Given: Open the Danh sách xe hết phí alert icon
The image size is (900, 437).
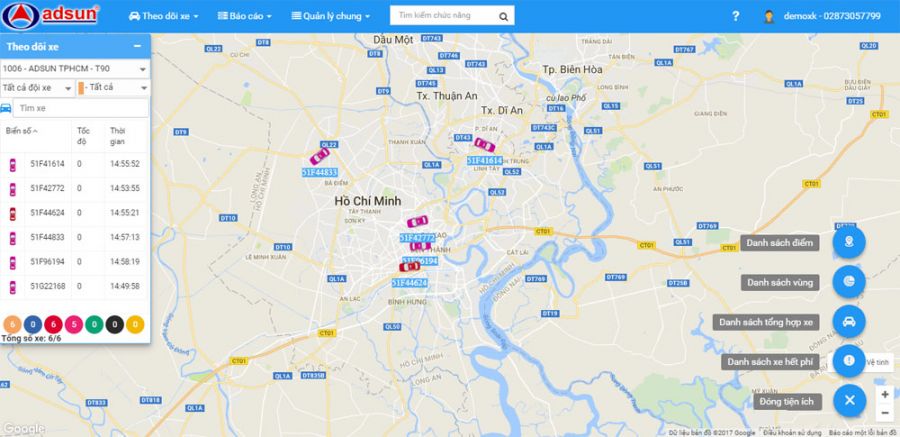Looking at the screenshot, I should point(849,361).
